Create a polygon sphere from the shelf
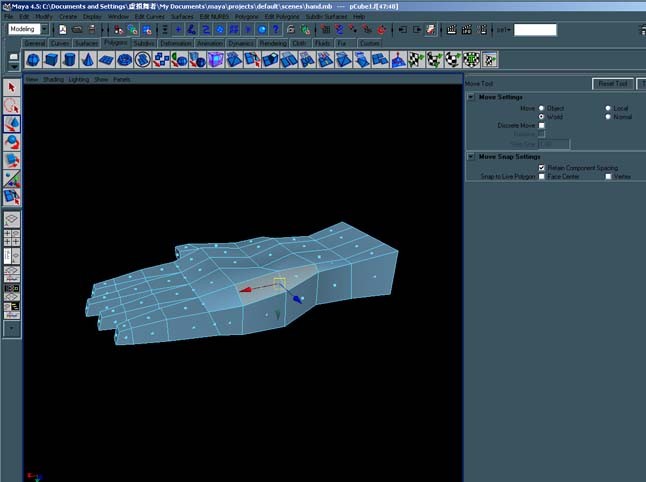Image resolution: width=646 pixels, height=482 pixels. [33, 60]
